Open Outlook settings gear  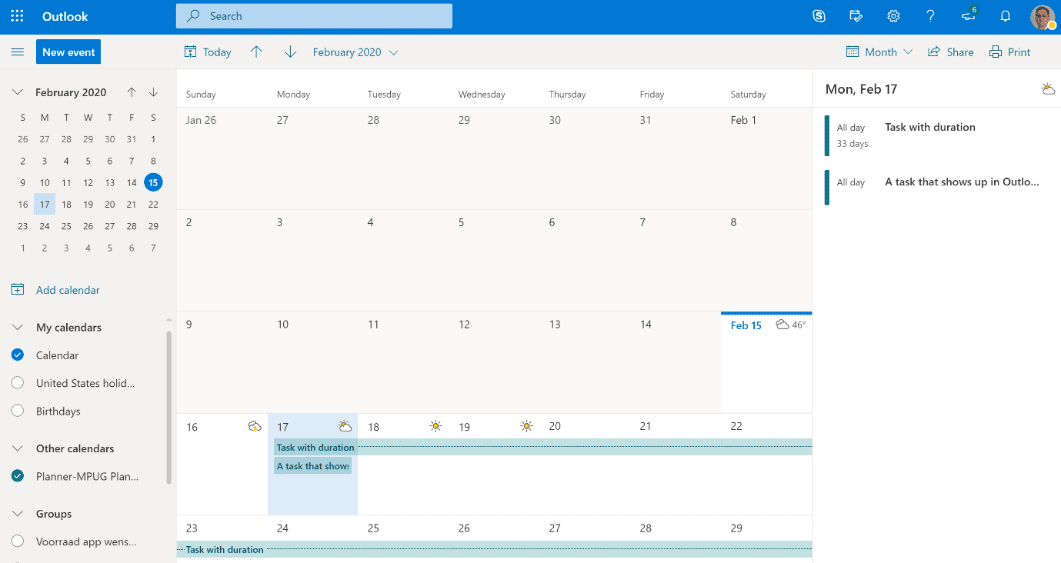click(893, 16)
